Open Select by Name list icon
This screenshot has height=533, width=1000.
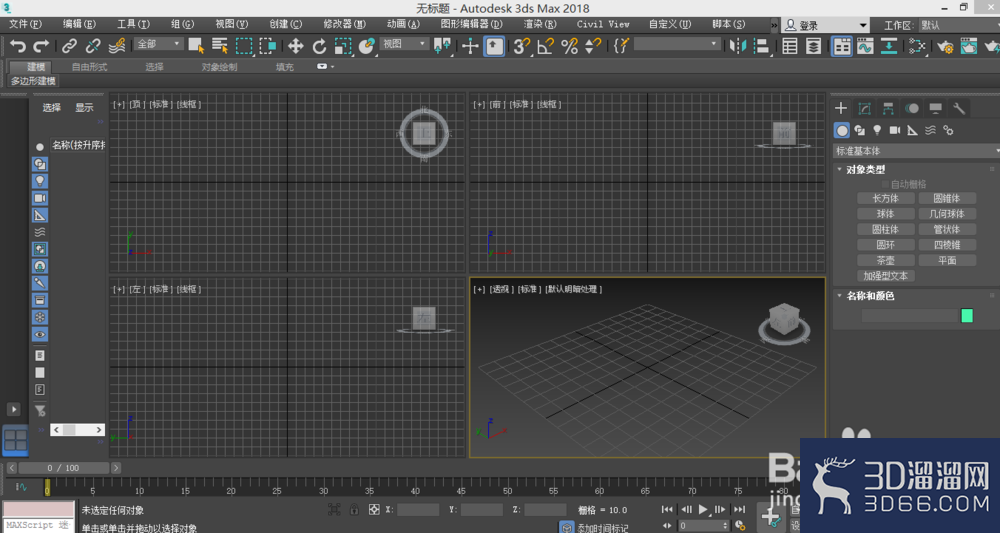coord(220,46)
